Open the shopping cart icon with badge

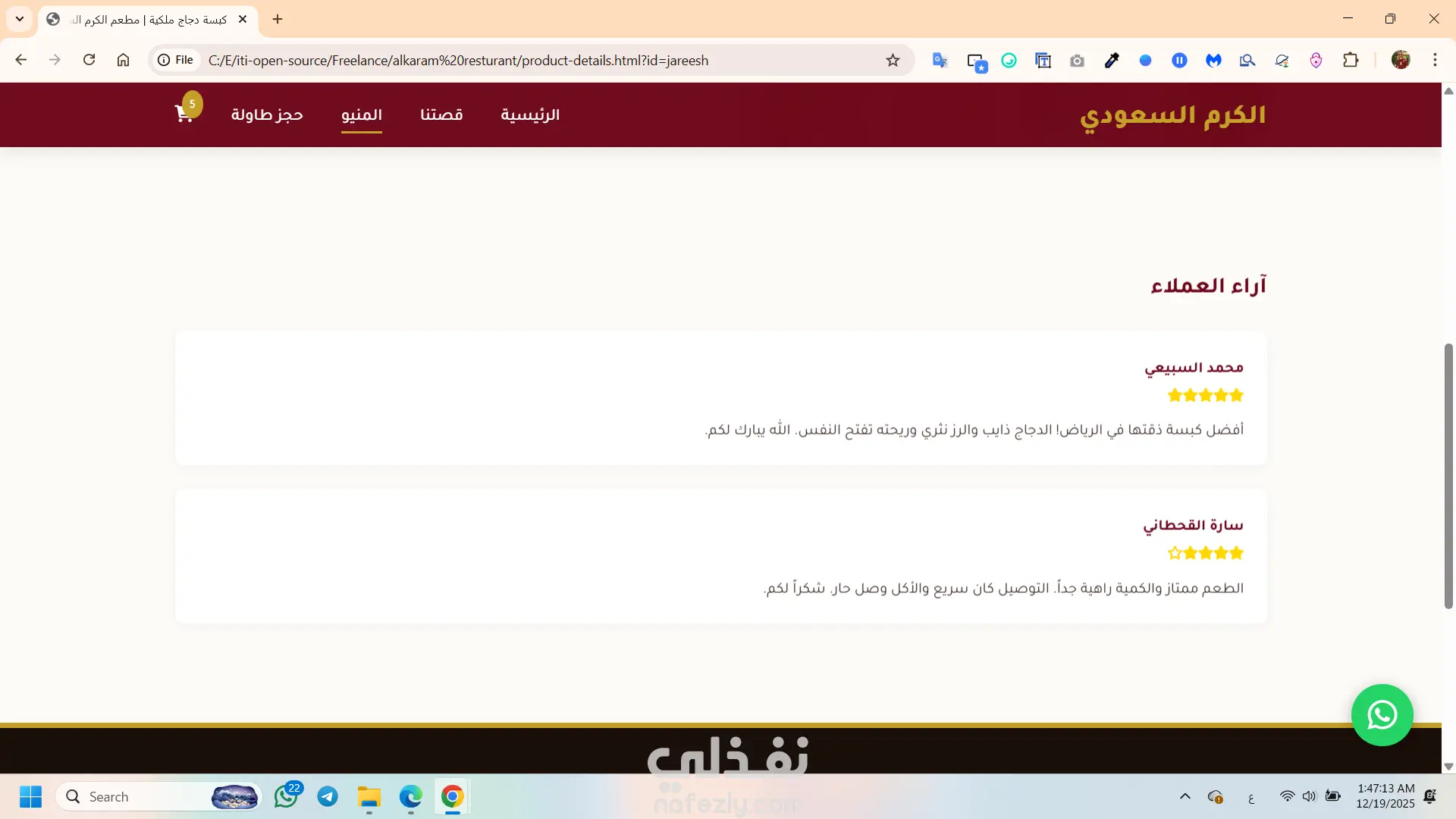coord(184,114)
